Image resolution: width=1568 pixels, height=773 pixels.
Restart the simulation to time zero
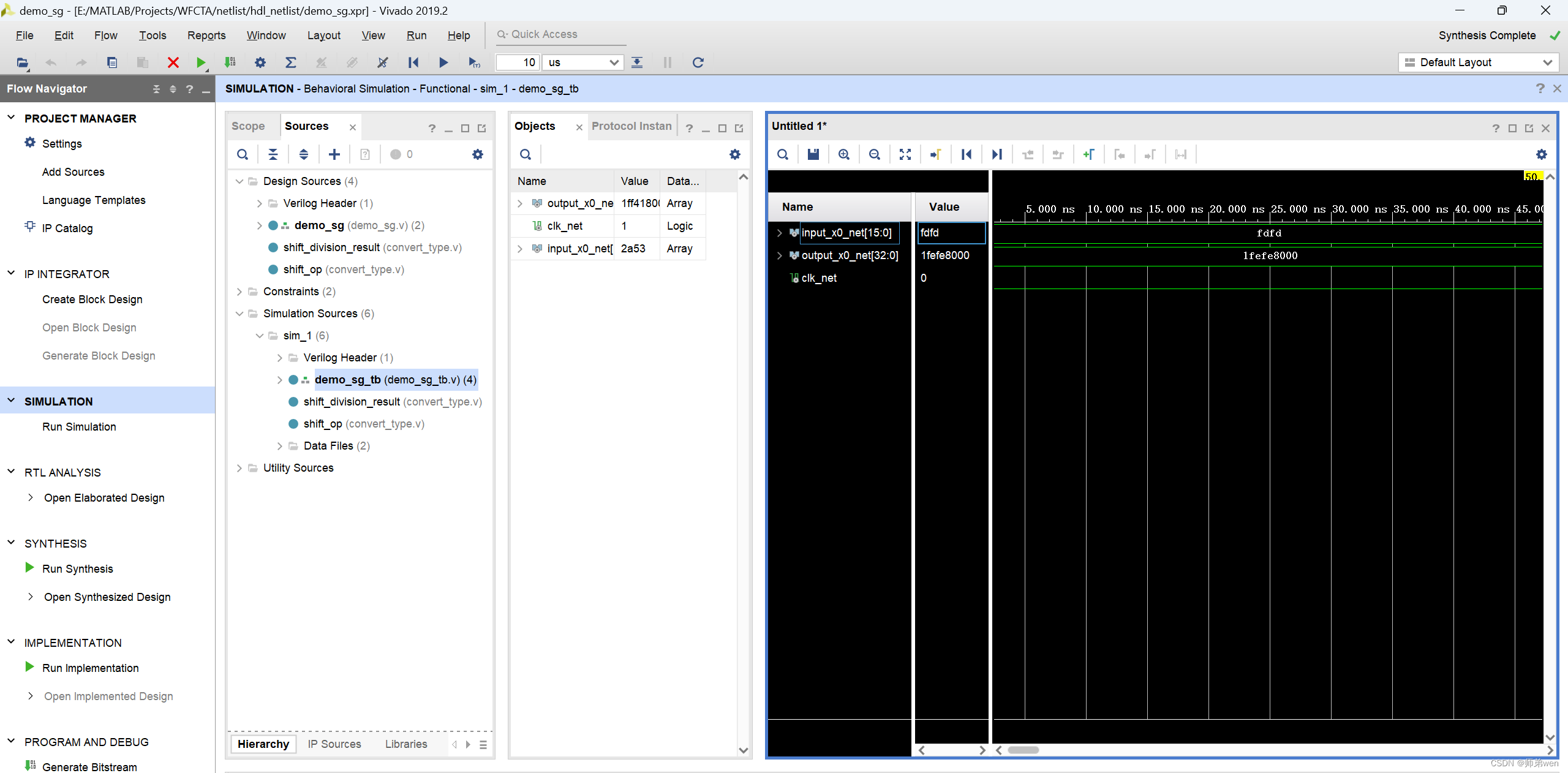[x=413, y=62]
